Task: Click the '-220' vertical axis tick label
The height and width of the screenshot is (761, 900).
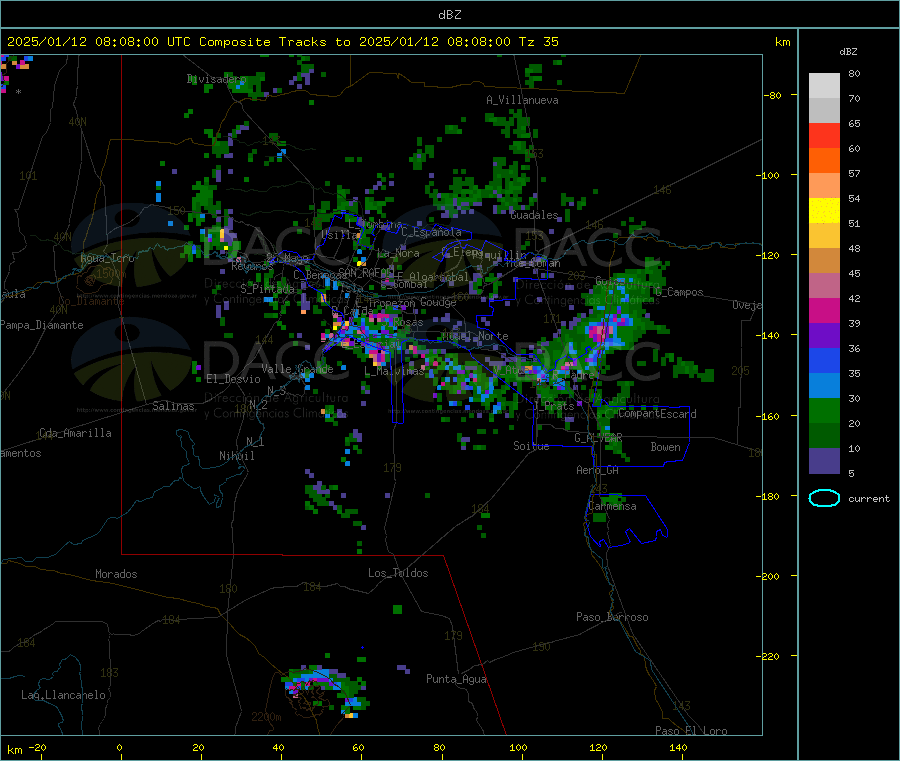Action: [767, 656]
